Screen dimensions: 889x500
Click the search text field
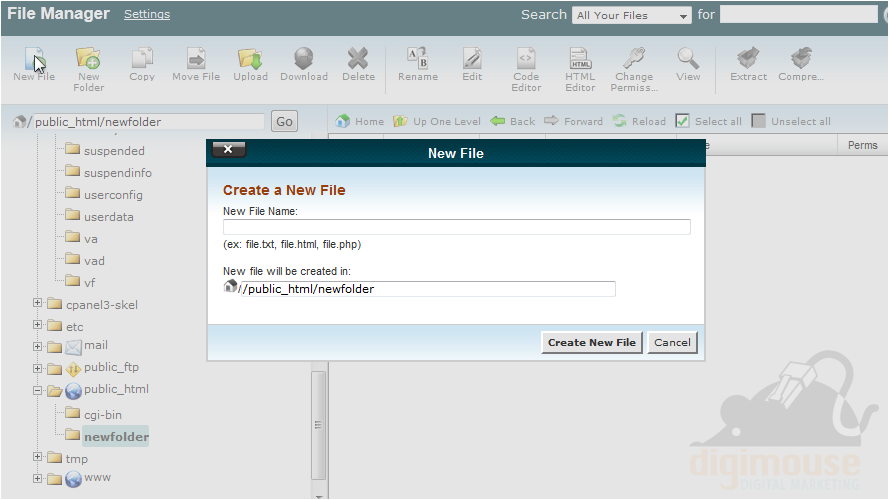point(798,15)
